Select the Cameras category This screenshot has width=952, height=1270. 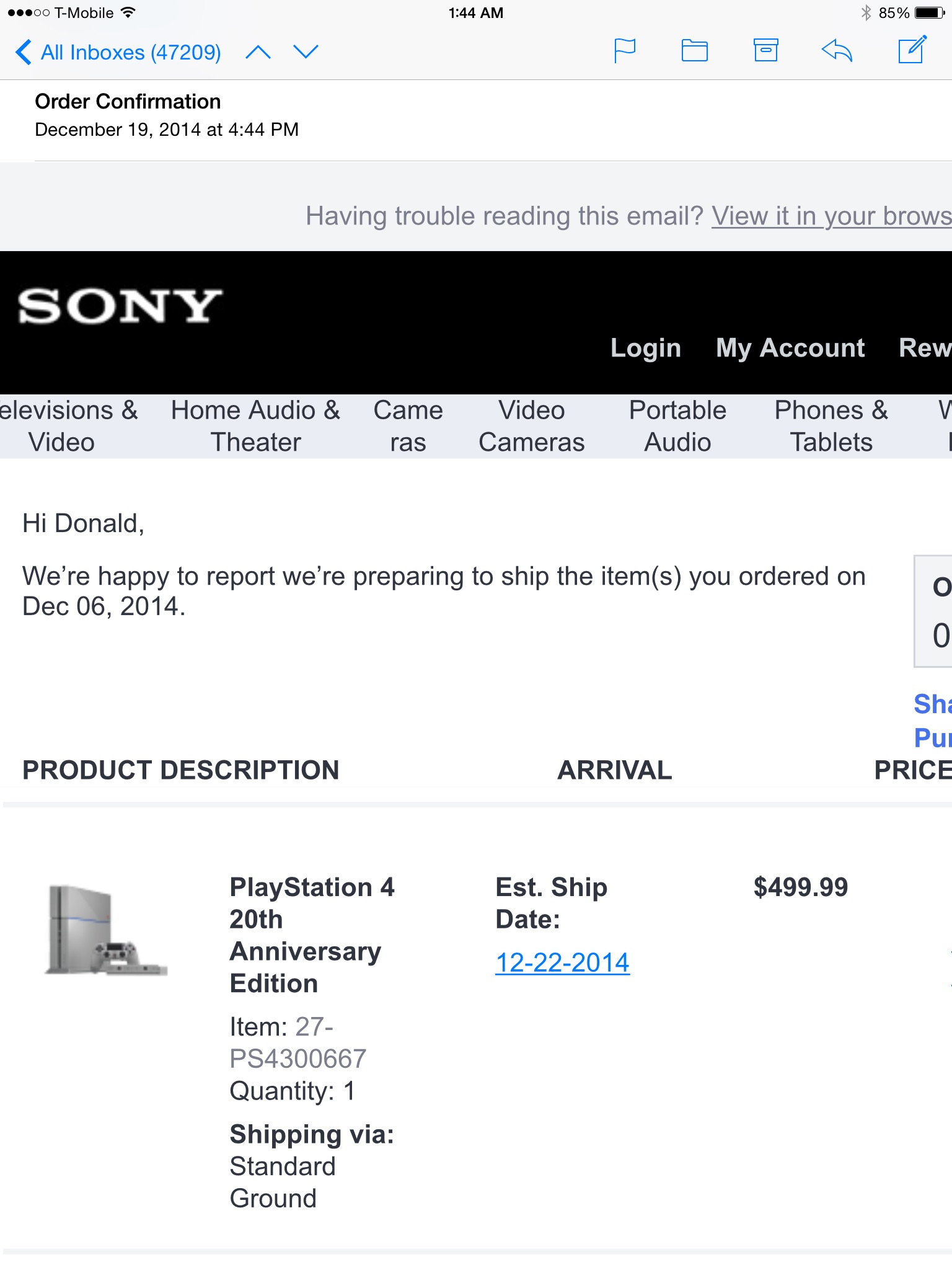coord(408,426)
